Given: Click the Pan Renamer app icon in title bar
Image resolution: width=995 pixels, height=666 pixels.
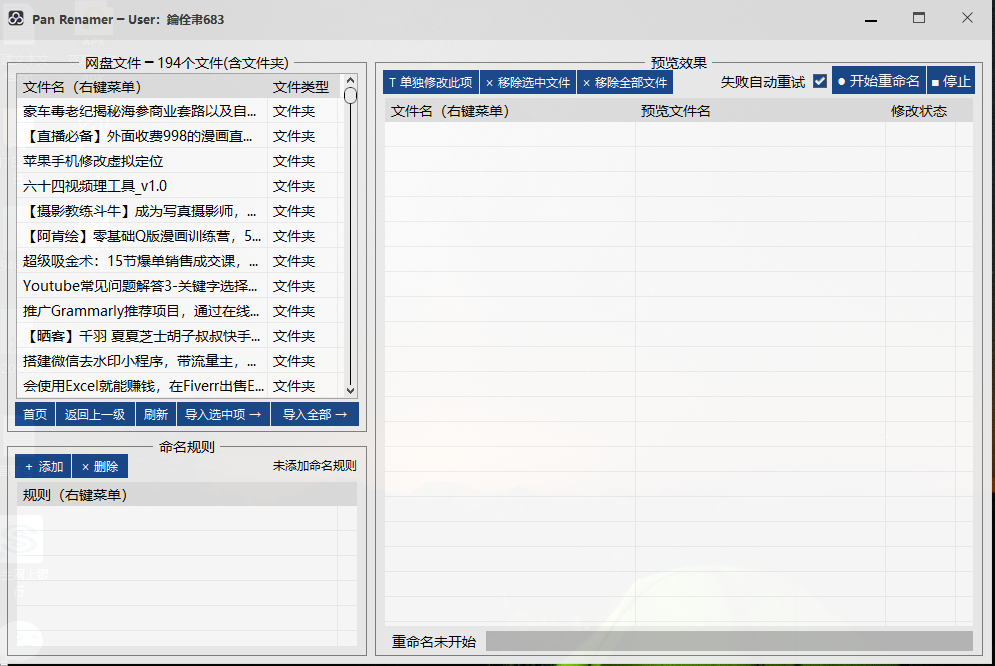Looking at the screenshot, I should [x=16, y=19].
